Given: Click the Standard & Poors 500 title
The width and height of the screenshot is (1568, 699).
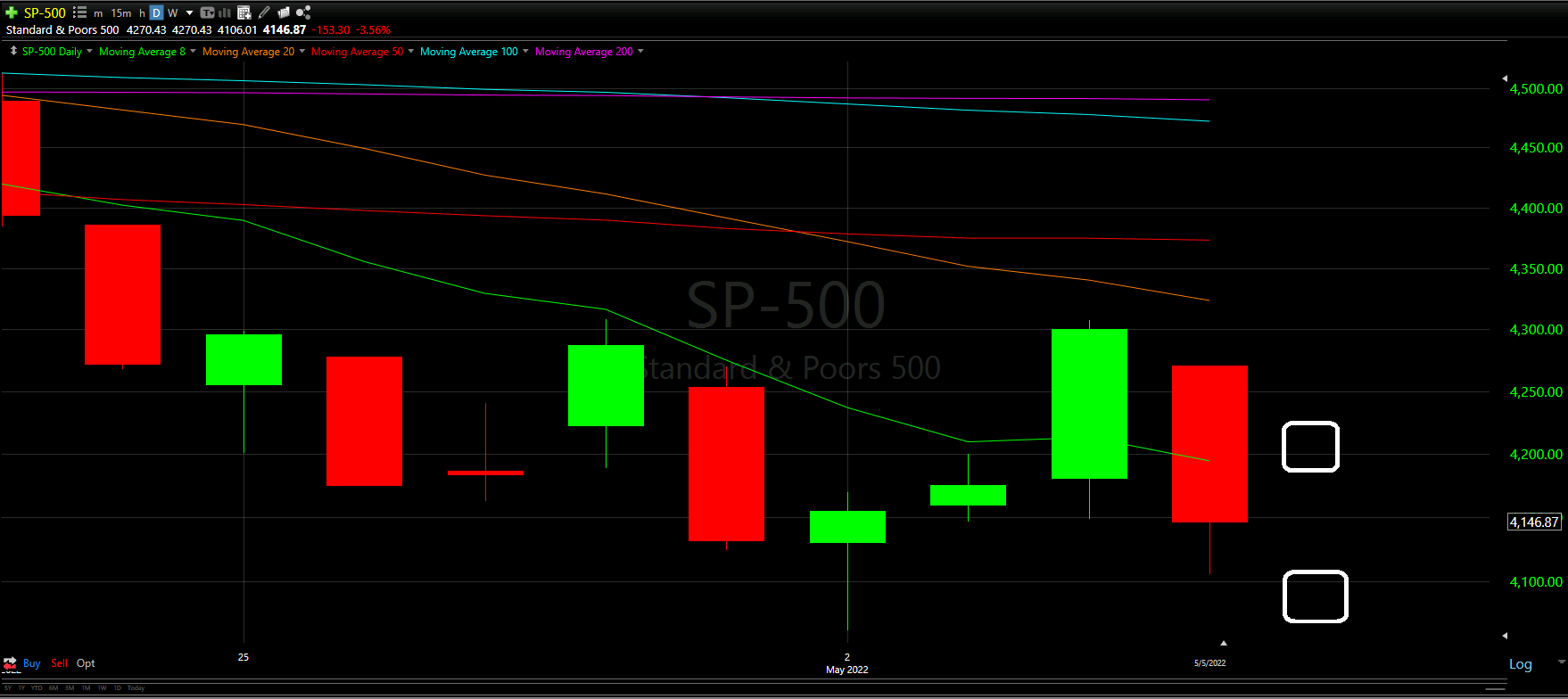Looking at the screenshot, I should [62, 29].
